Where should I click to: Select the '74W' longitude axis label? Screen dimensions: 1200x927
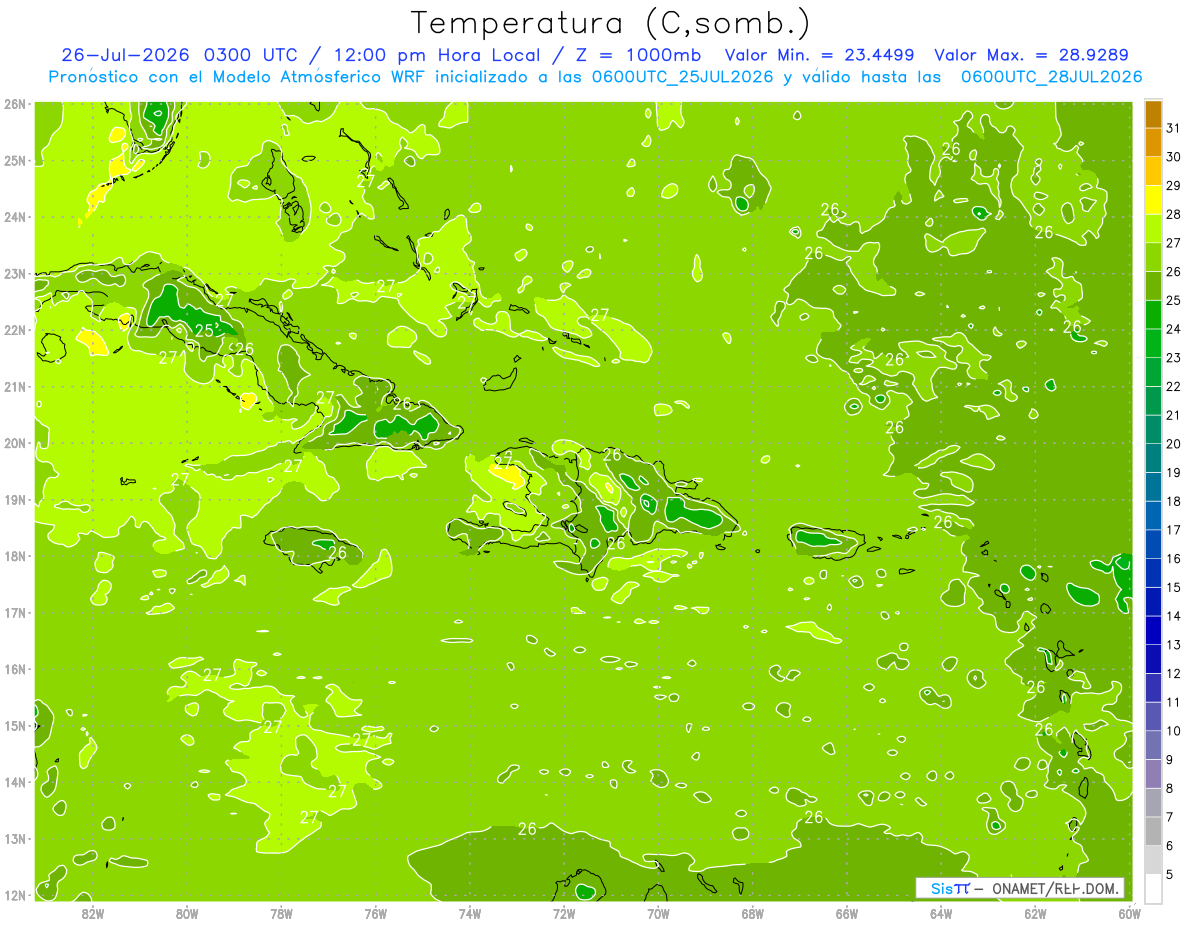point(470,913)
